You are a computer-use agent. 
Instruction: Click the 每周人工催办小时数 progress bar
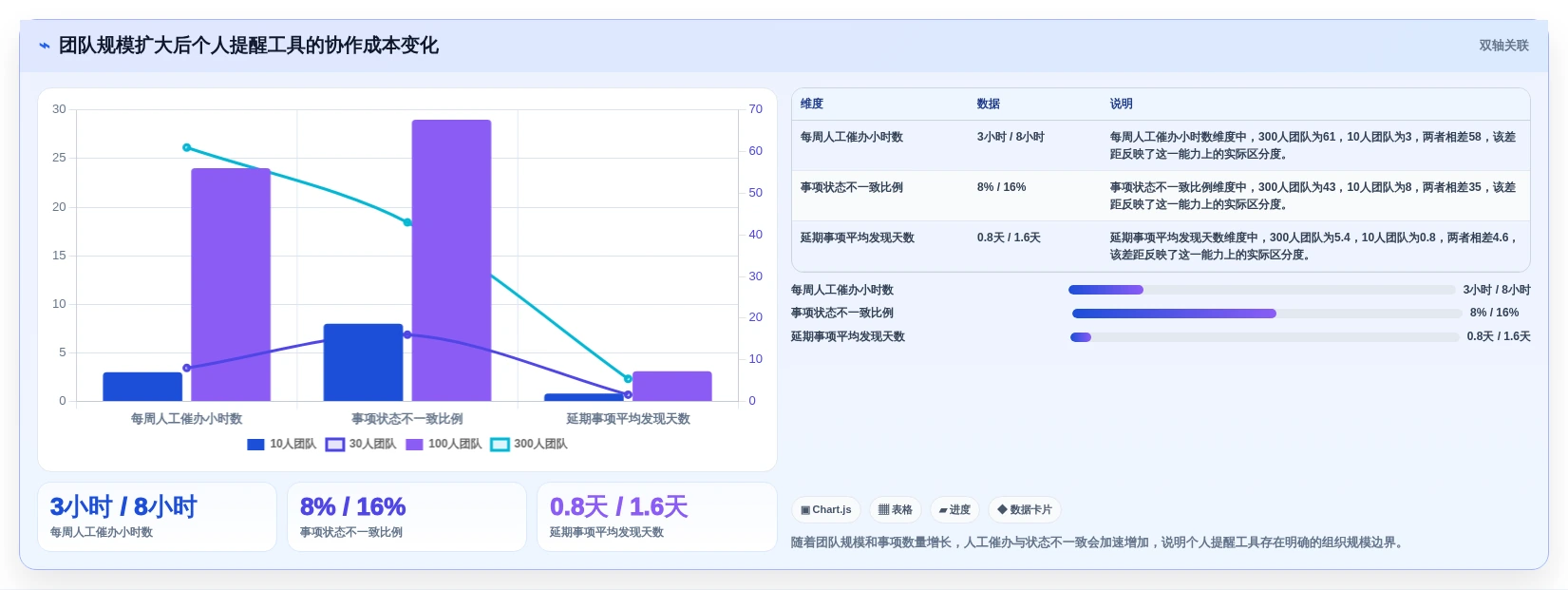1261,290
